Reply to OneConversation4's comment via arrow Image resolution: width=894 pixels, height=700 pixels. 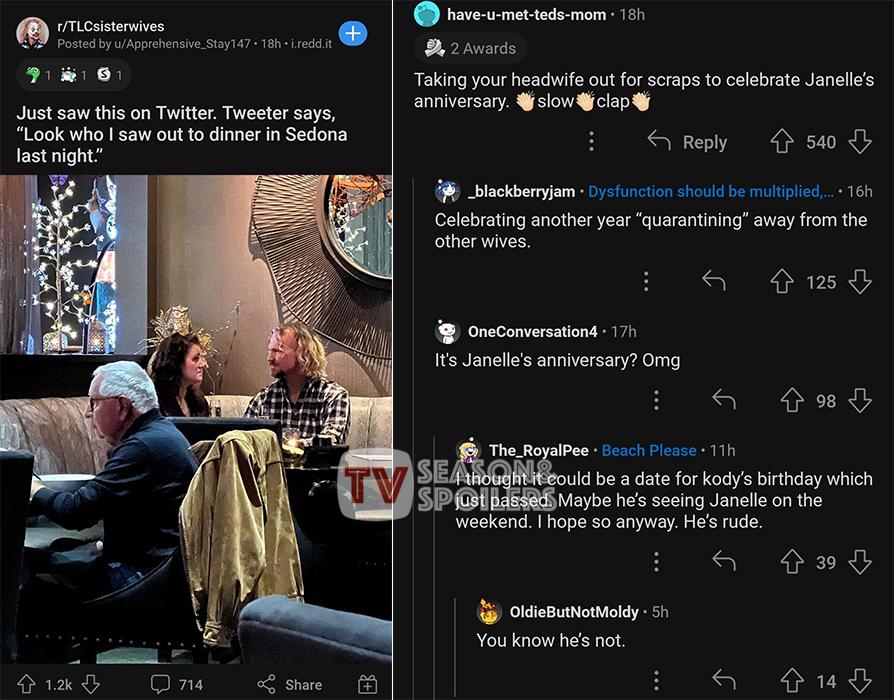(724, 400)
